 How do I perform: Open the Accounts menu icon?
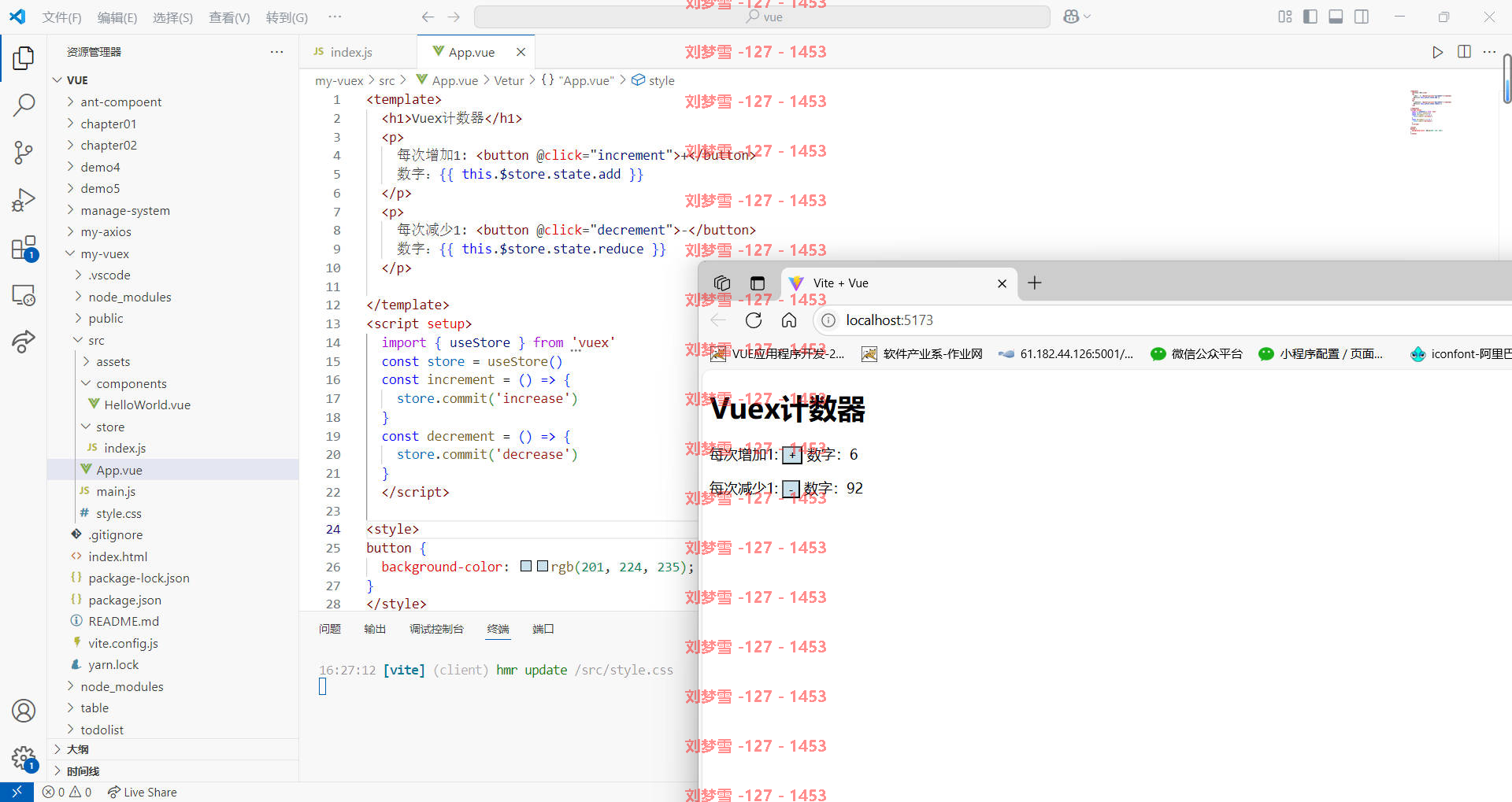(x=24, y=711)
